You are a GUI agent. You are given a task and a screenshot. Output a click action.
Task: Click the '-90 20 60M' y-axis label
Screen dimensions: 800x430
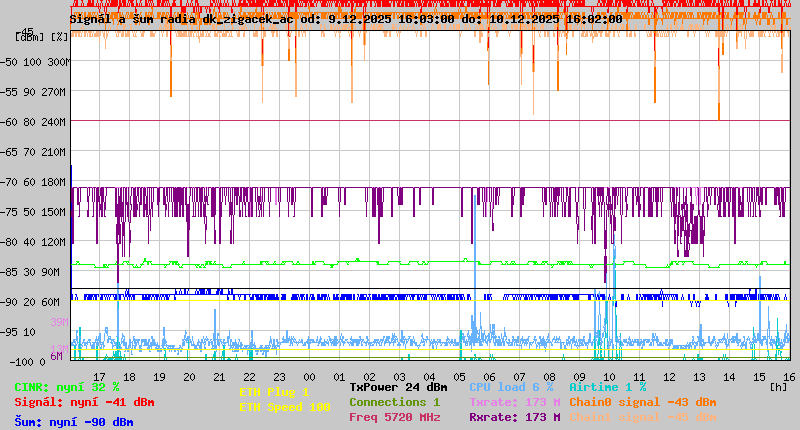(x=30, y=302)
